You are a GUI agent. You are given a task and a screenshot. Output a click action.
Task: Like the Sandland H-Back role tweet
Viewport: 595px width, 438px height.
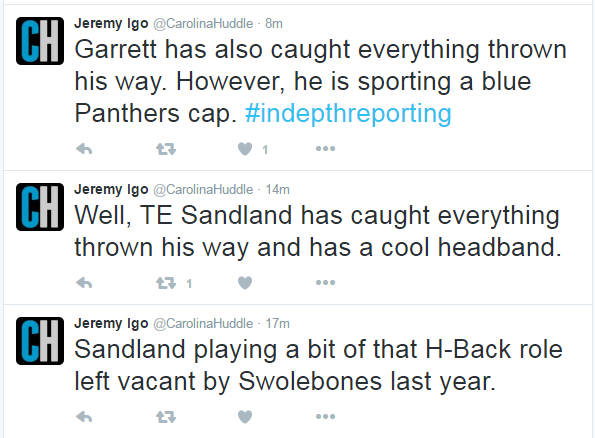coord(245,417)
